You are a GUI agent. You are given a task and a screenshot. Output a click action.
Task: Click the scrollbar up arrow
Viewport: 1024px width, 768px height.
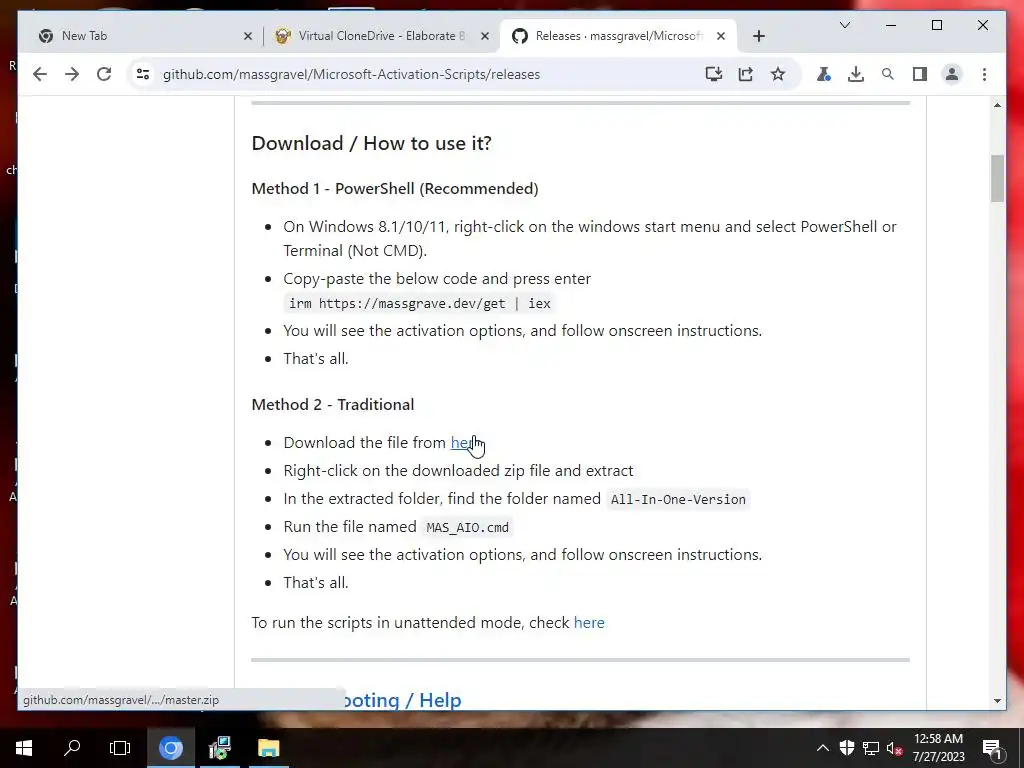(x=997, y=105)
